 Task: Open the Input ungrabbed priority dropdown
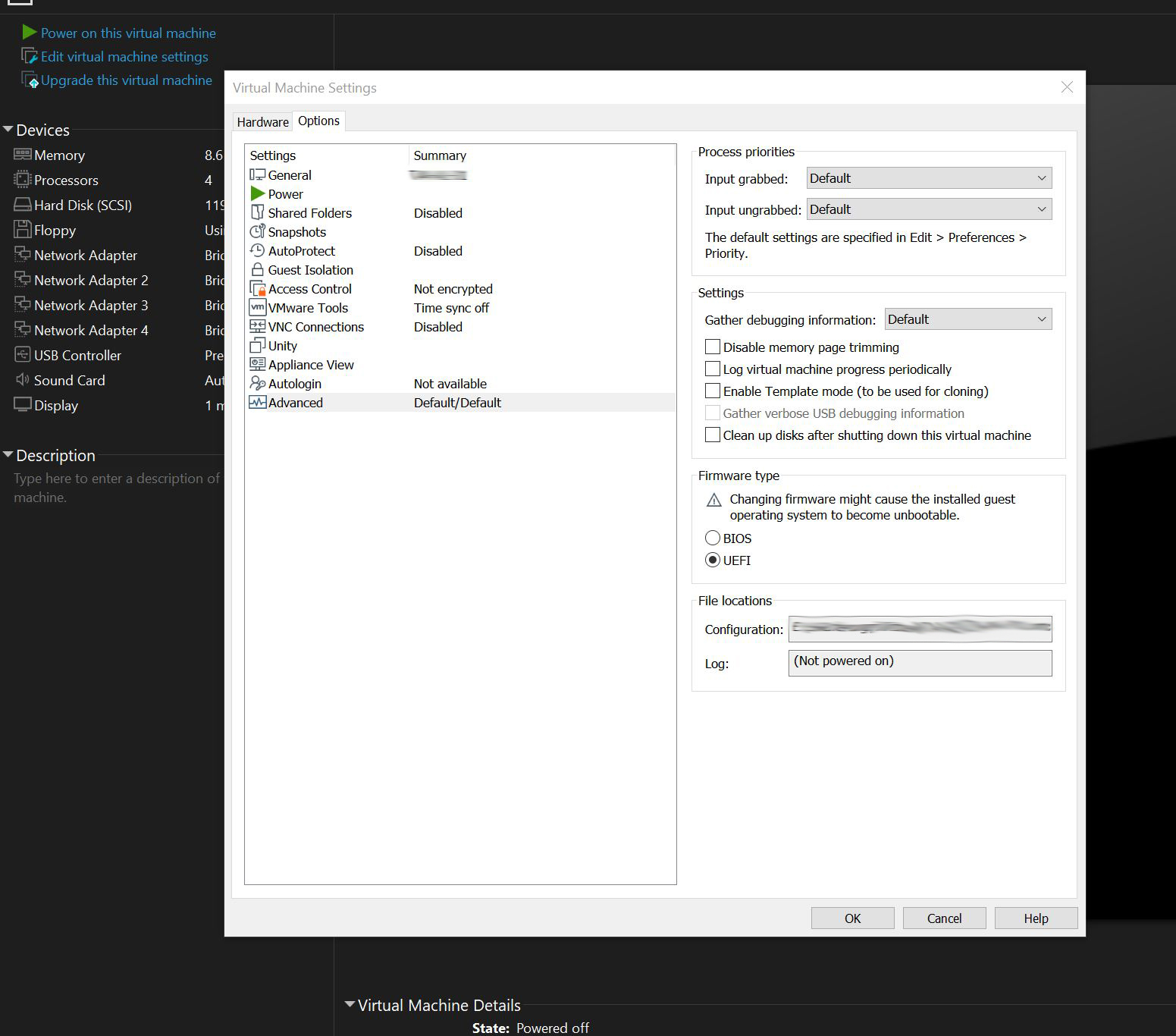coord(929,209)
